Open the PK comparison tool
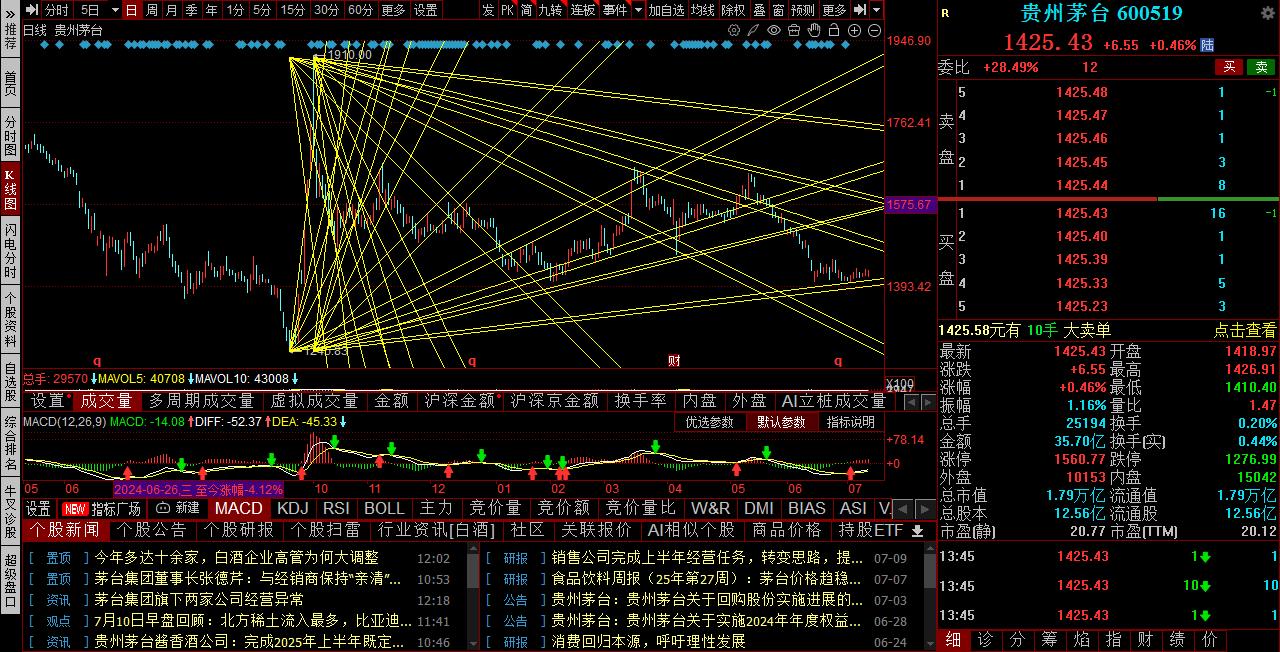The image size is (1280, 652). (x=508, y=10)
